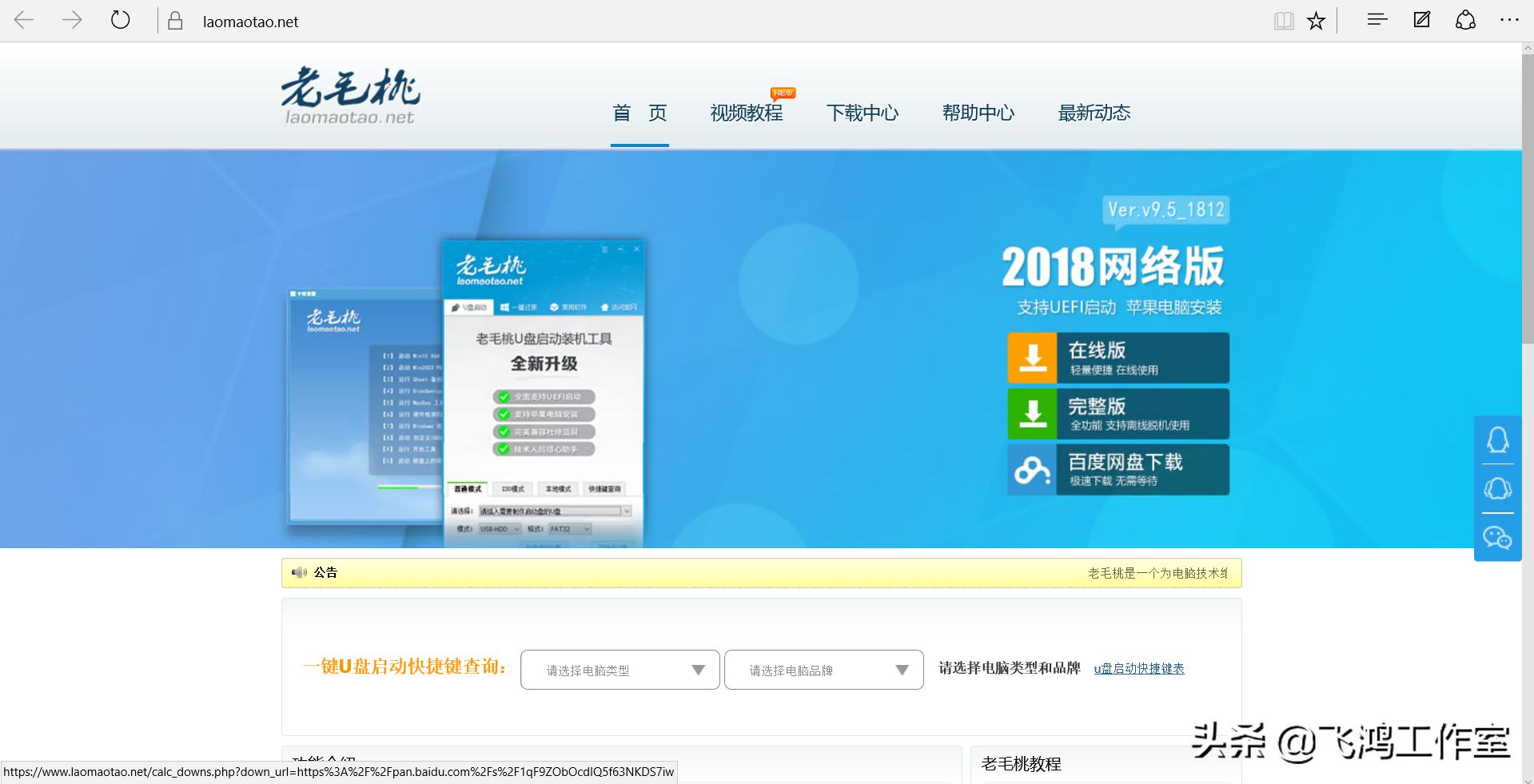Viewport: 1534px width, 784px height.
Task: Open the browser's more options menu
Action: (1508, 20)
